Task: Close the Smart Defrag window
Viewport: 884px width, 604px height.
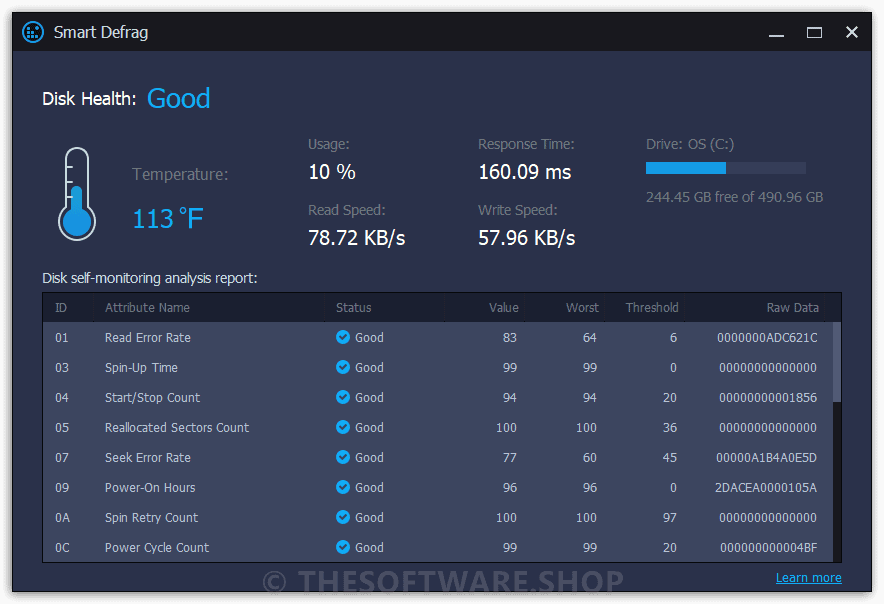Action: [x=852, y=32]
